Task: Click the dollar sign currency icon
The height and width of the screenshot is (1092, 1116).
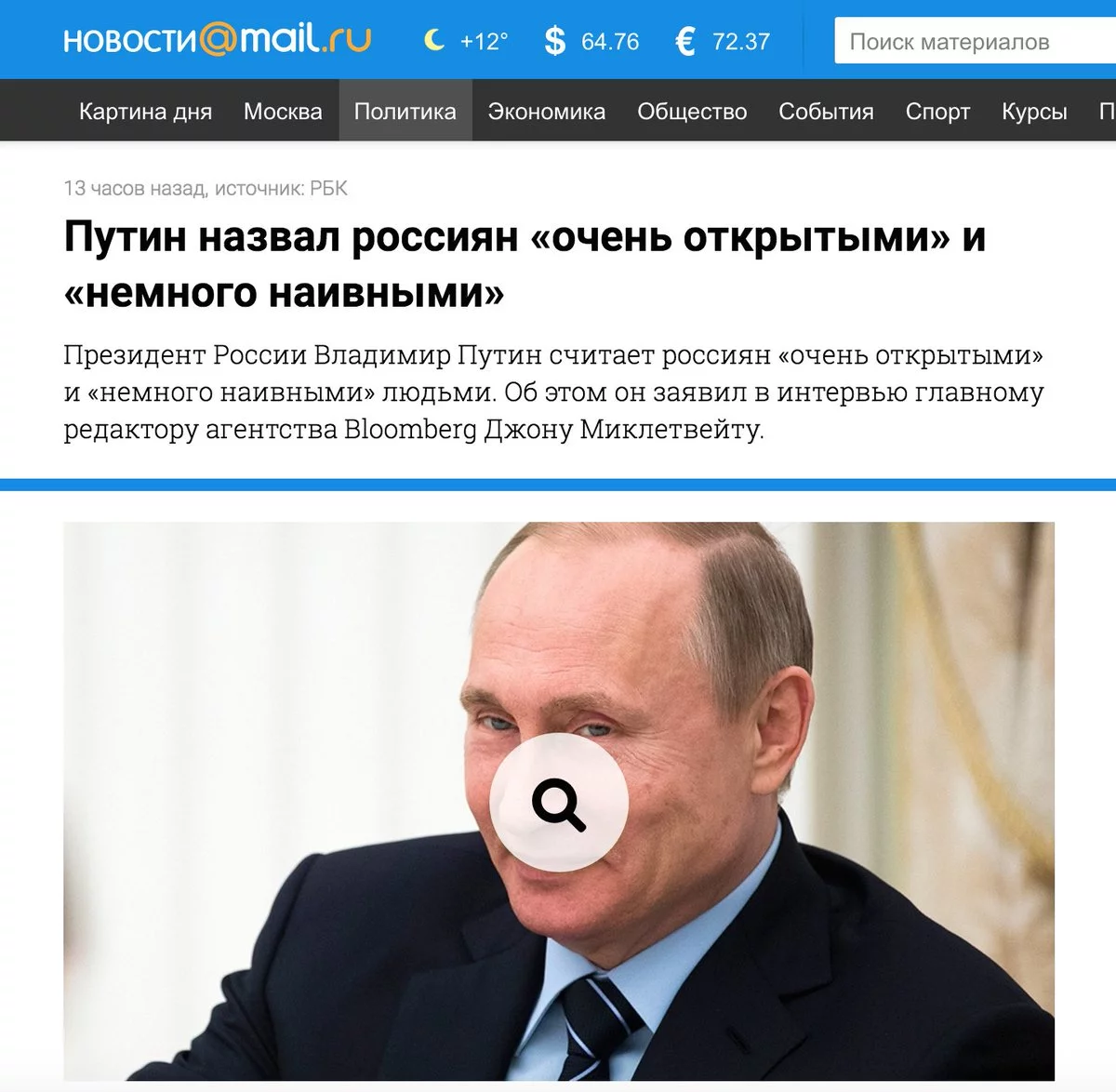Action: (554, 41)
